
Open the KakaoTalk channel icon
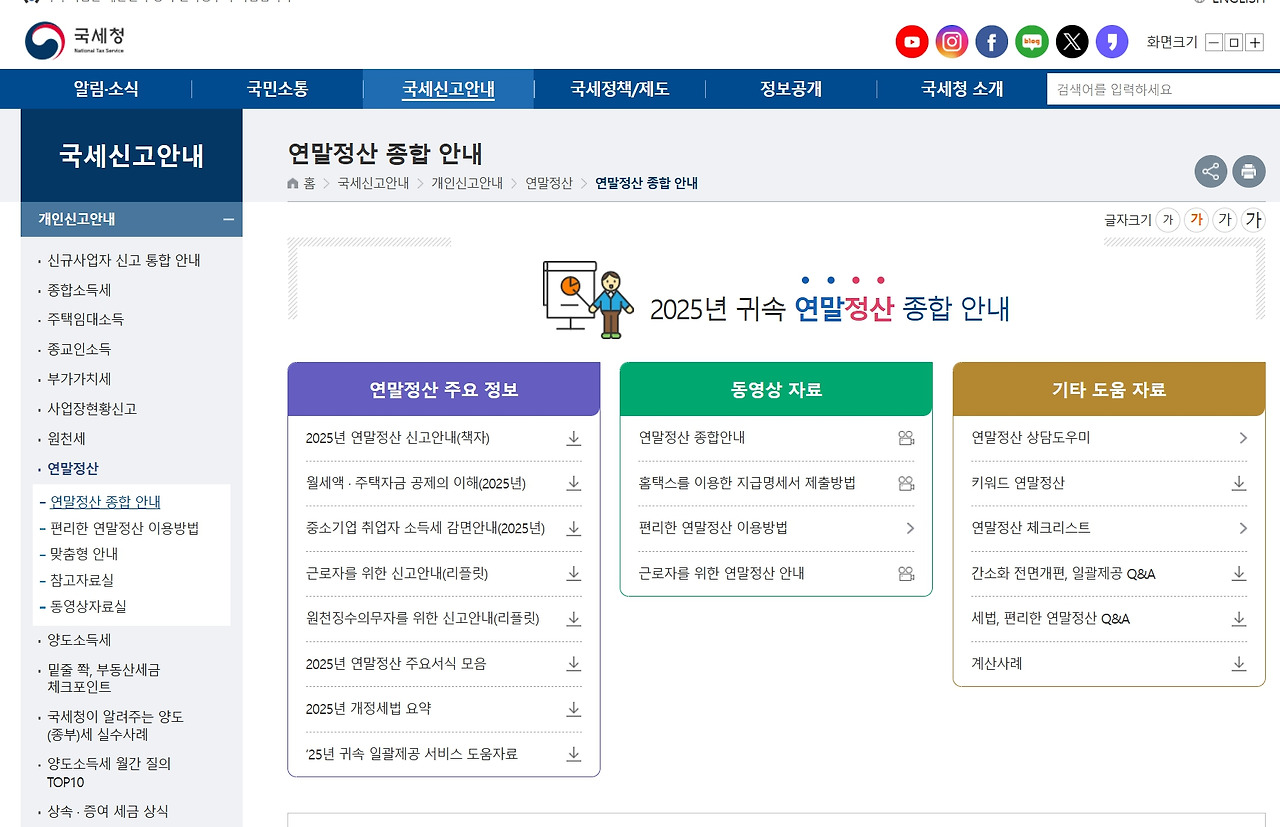[x=1111, y=41]
